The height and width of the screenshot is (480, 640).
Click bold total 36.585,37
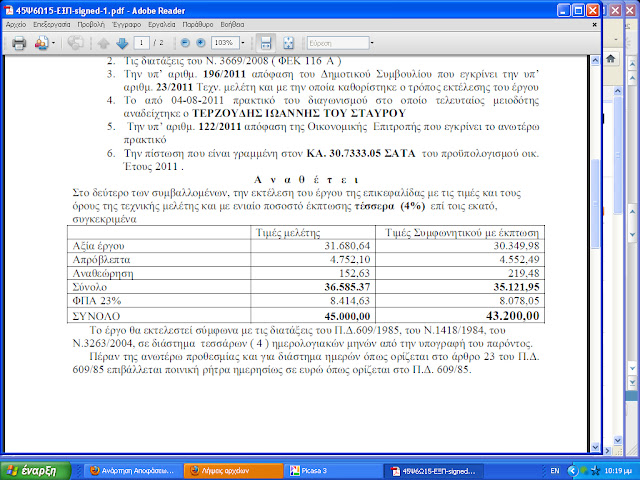[347, 287]
